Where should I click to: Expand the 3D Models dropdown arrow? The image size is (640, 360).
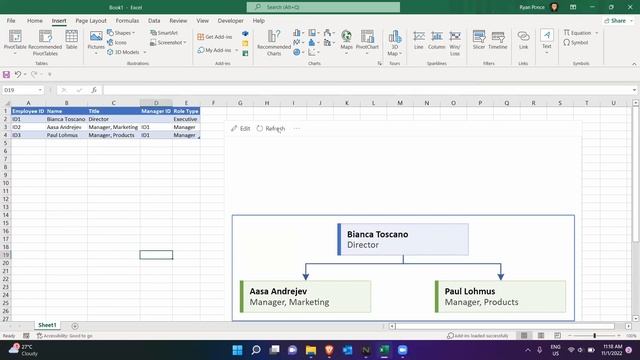[144, 52]
